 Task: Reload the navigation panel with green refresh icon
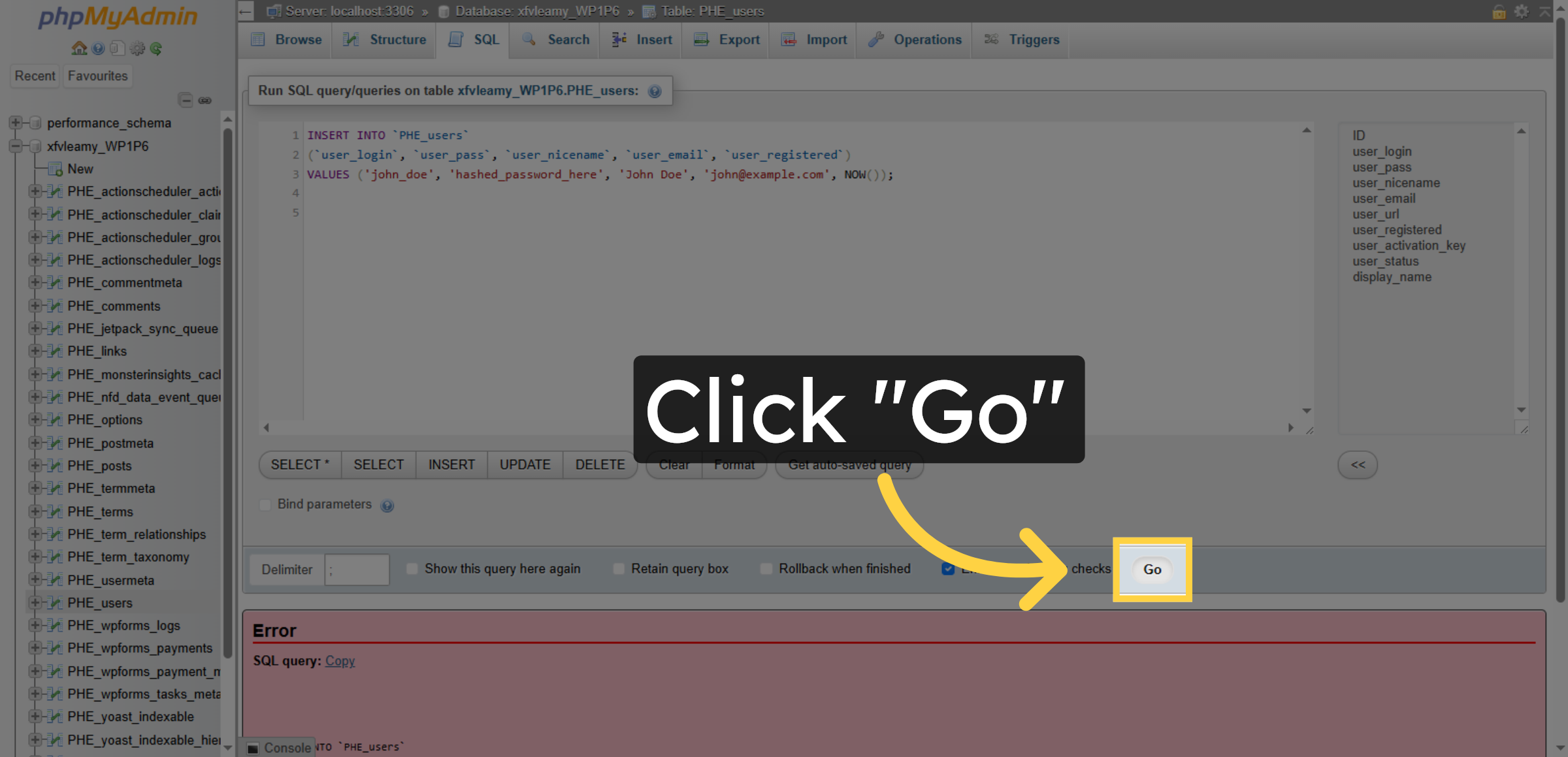click(x=156, y=48)
